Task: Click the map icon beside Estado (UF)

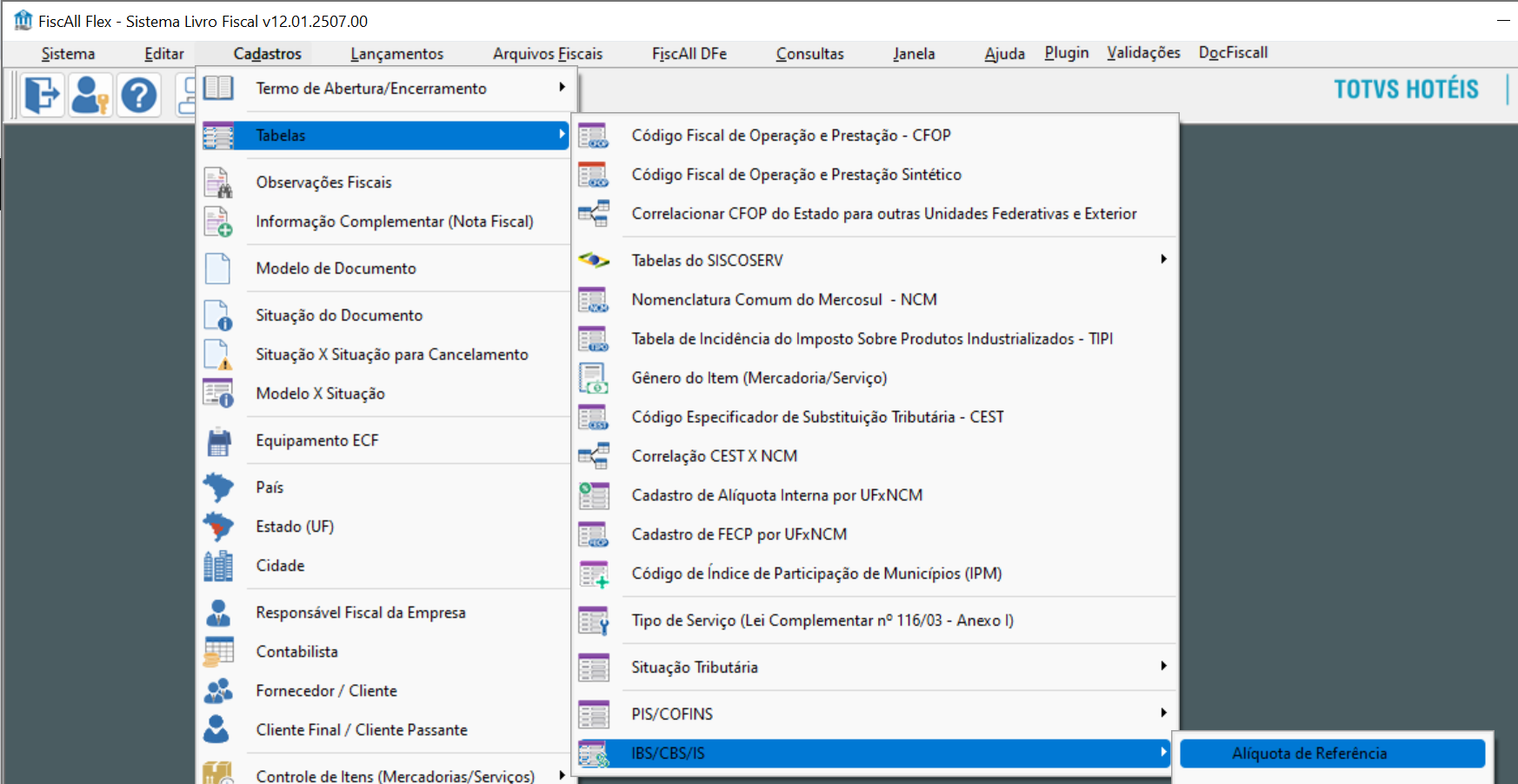Action: pyautogui.click(x=218, y=527)
